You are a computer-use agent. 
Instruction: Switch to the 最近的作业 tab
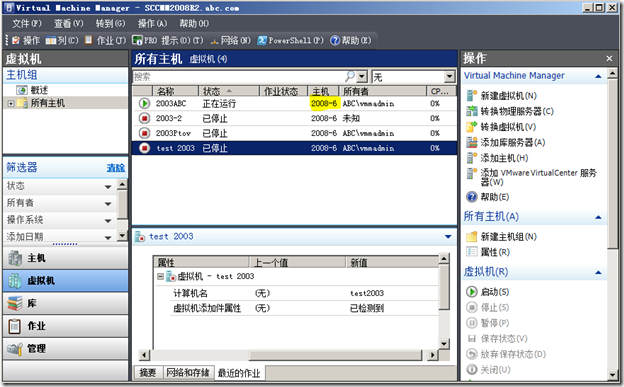[239, 373]
